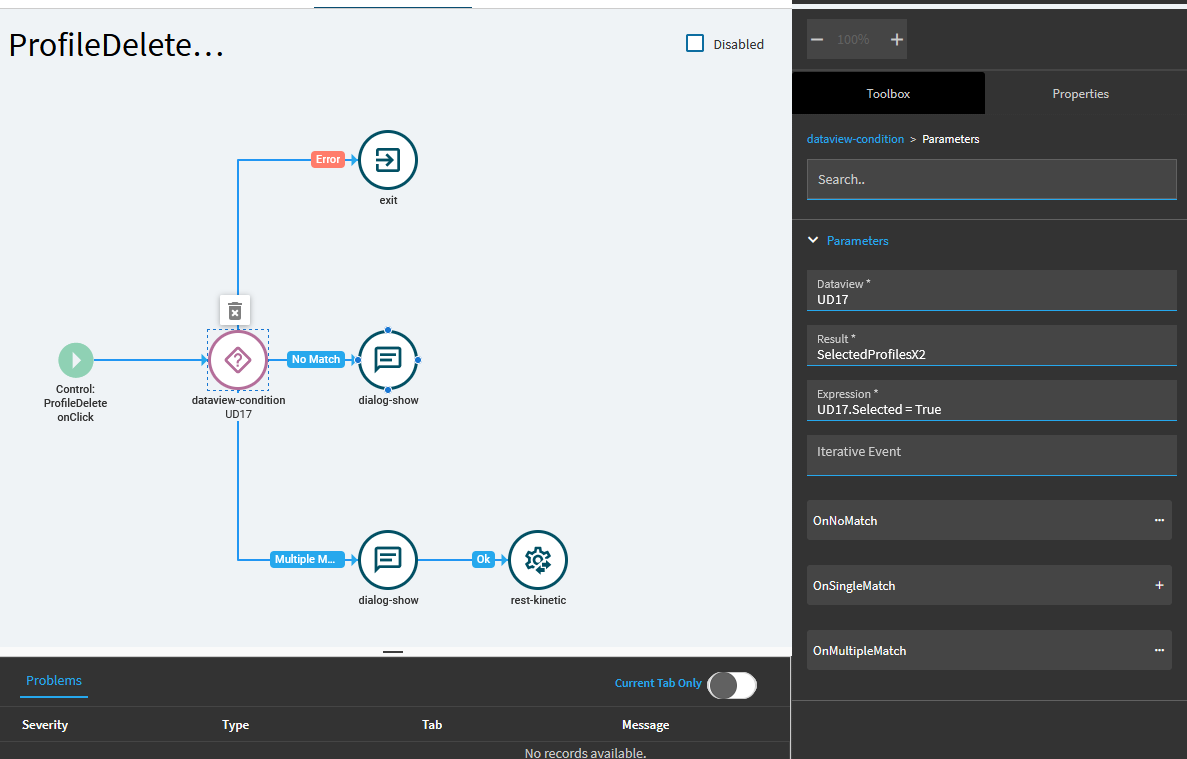
Task: Collapse the Parameters section chevron
Action: 813,240
